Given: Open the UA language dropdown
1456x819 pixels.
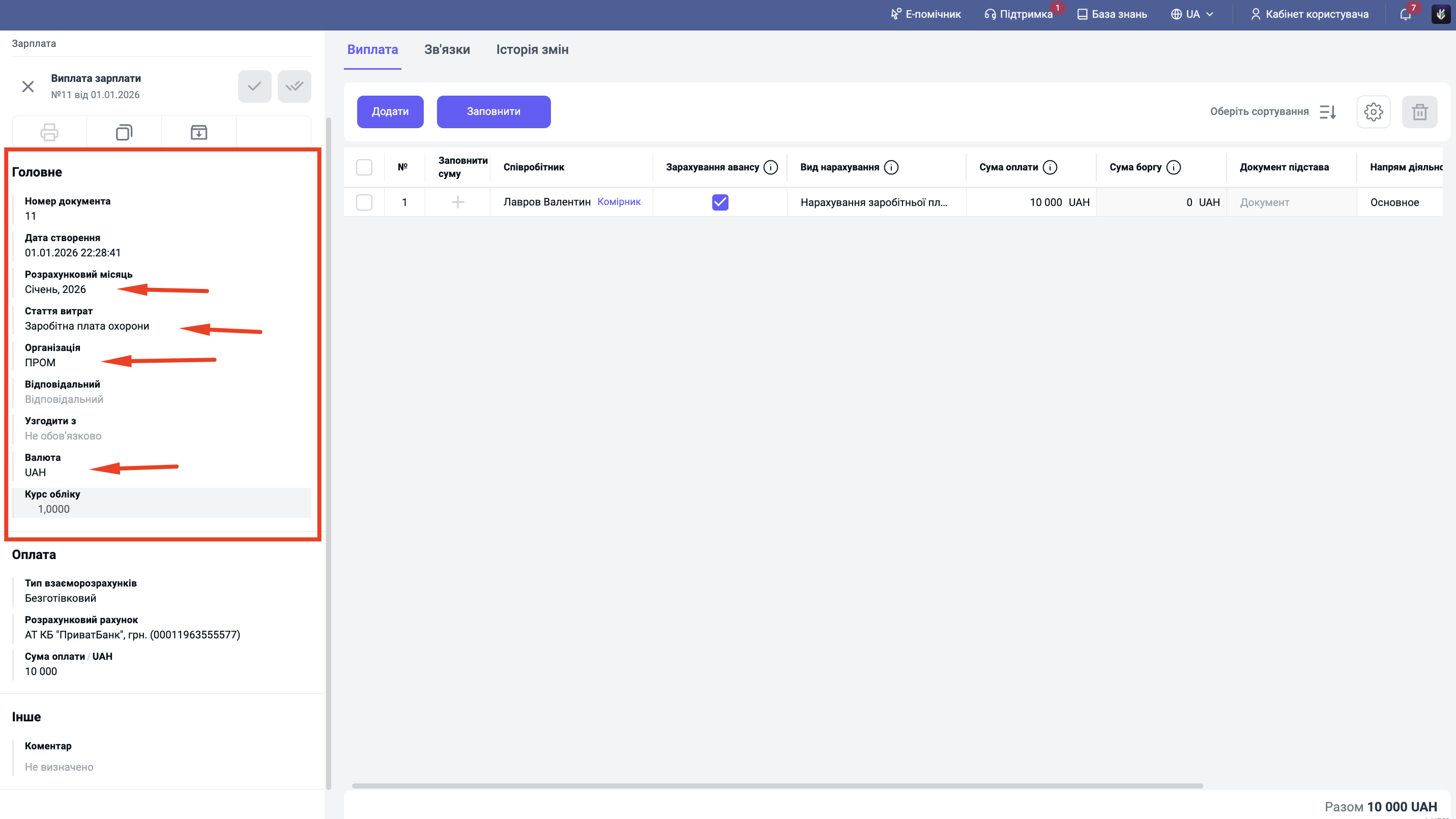Looking at the screenshot, I should 1192,15.
